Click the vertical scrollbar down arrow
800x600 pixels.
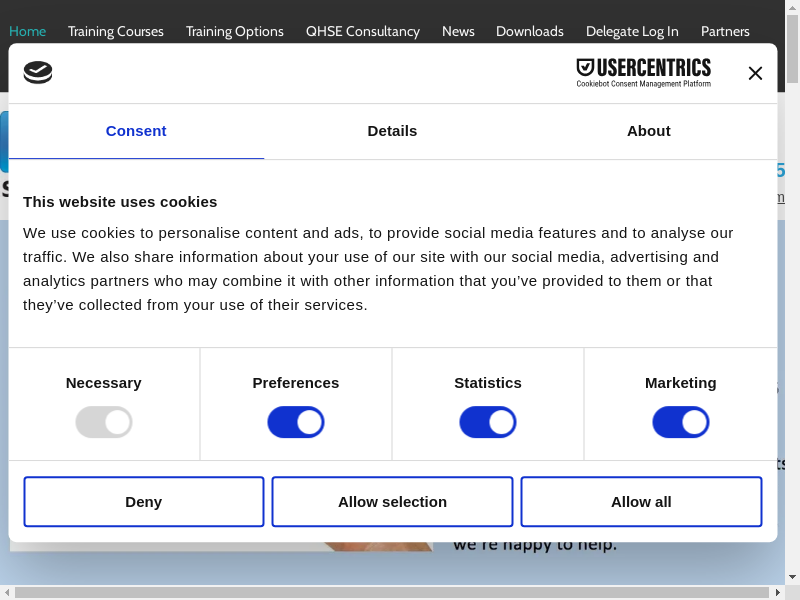point(792,577)
